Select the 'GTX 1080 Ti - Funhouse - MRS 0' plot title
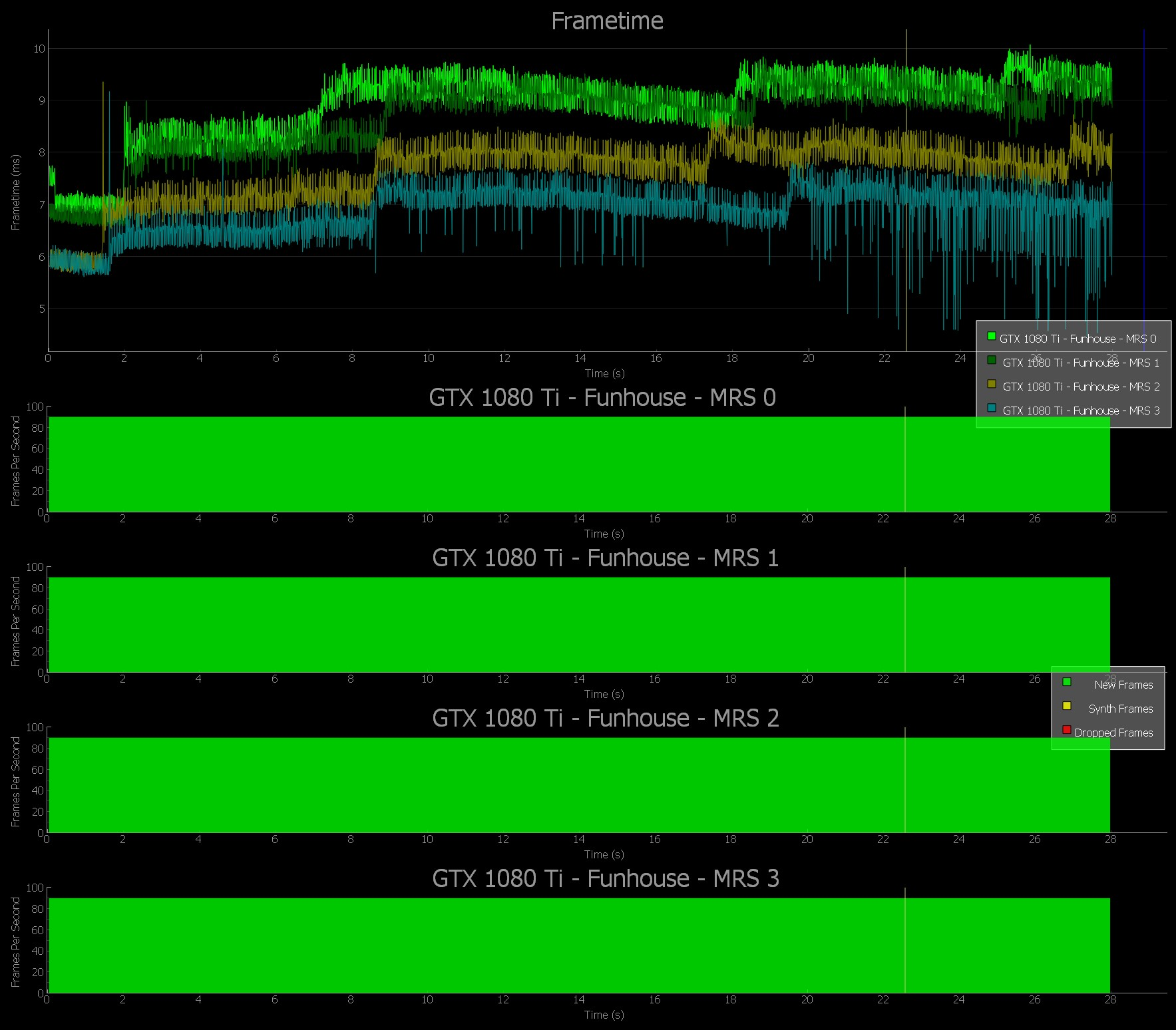 click(x=602, y=398)
